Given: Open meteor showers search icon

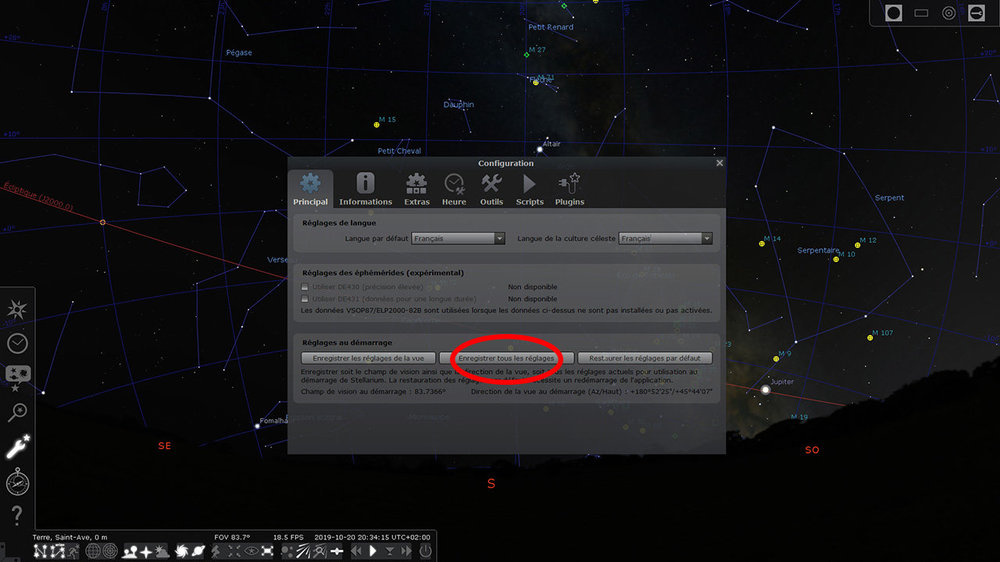Looking at the screenshot, I should coord(320,551).
